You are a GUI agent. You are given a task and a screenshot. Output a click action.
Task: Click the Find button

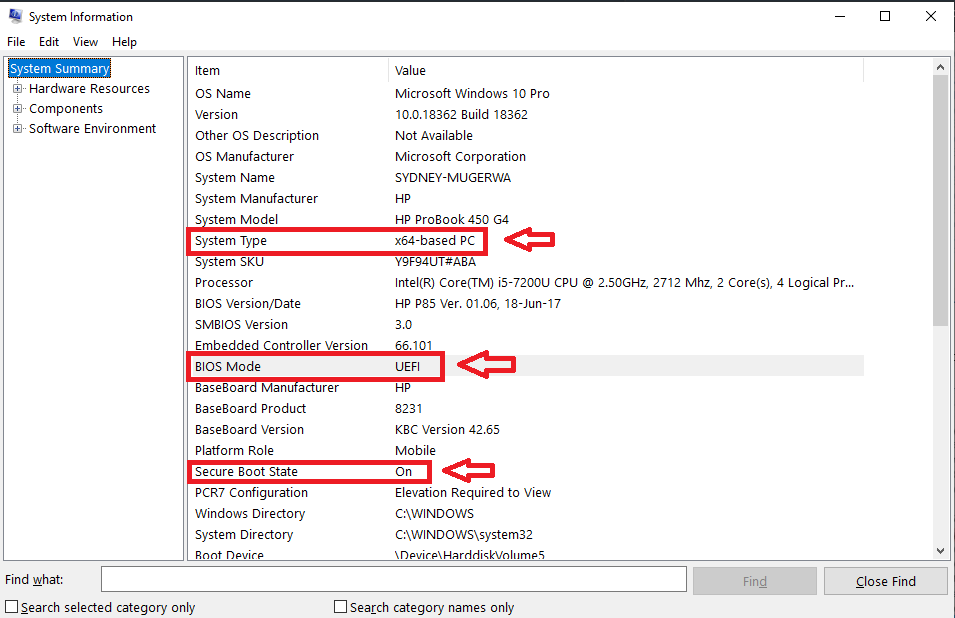pyautogui.click(x=755, y=581)
